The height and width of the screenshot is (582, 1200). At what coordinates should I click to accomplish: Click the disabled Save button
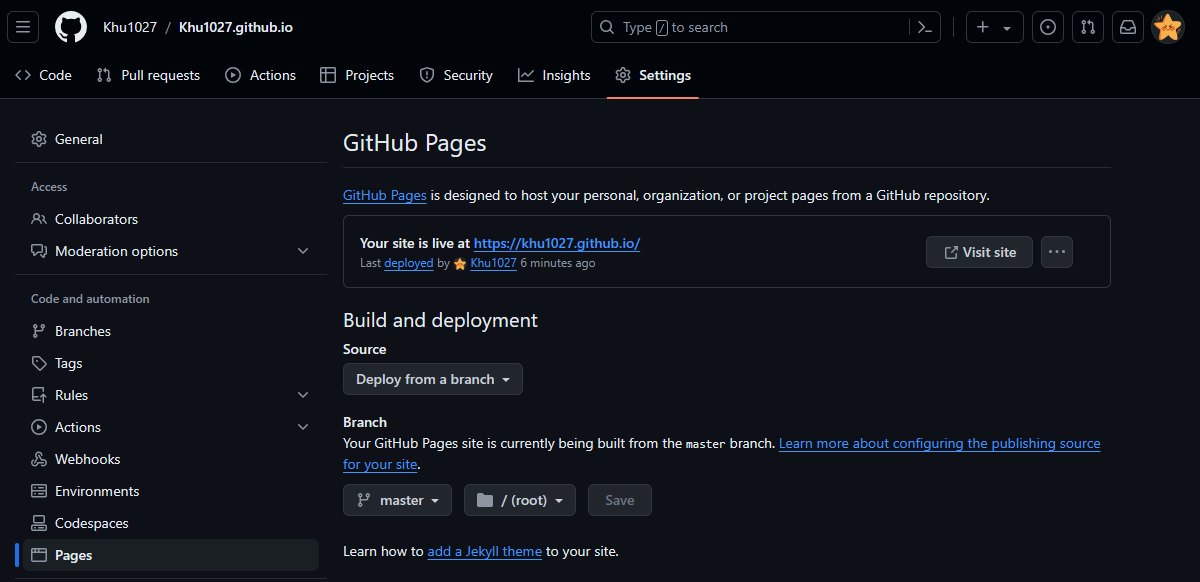coord(620,500)
